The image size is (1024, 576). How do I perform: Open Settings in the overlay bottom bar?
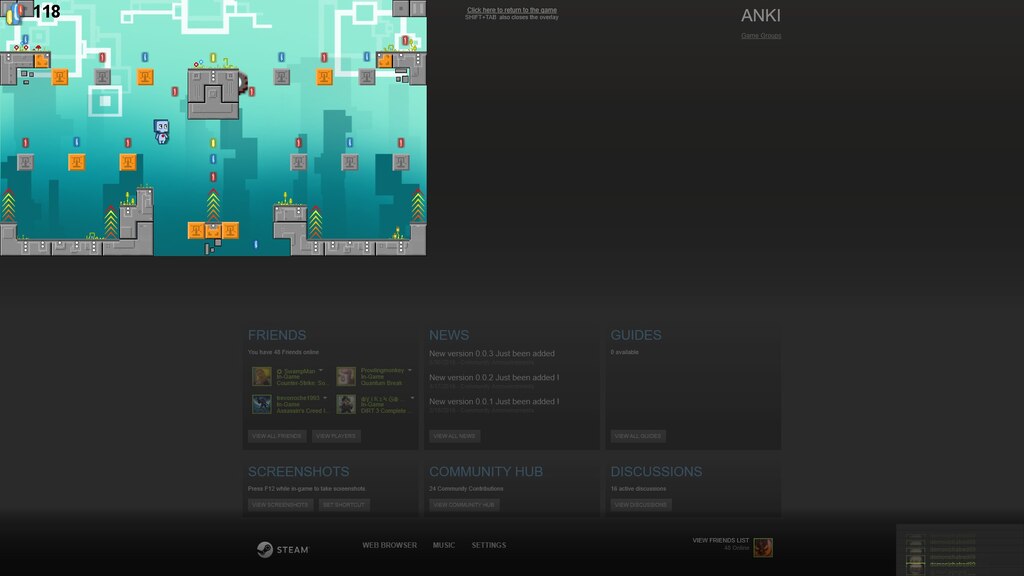[488, 545]
